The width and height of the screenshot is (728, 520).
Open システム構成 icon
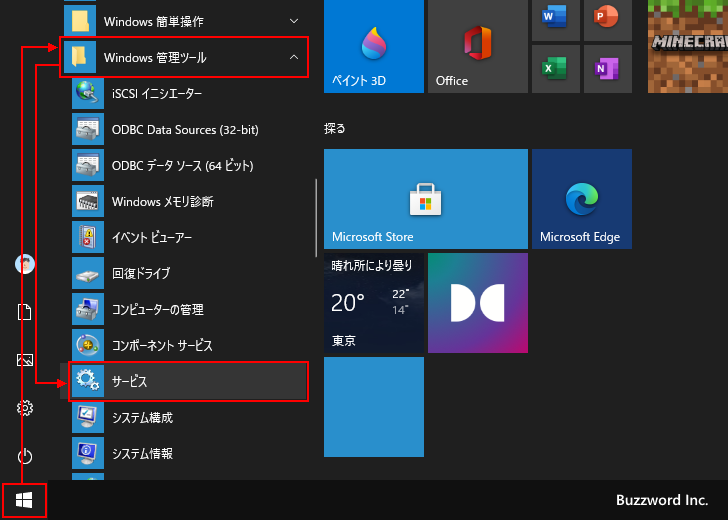point(88,417)
